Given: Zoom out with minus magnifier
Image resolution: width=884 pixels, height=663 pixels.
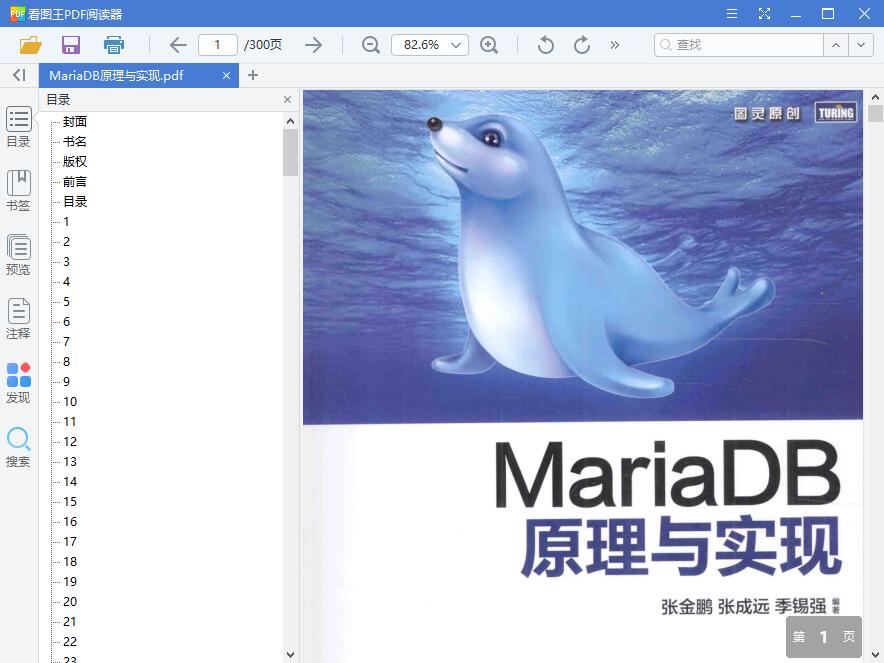Looking at the screenshot, I should [x=370, y=45].
